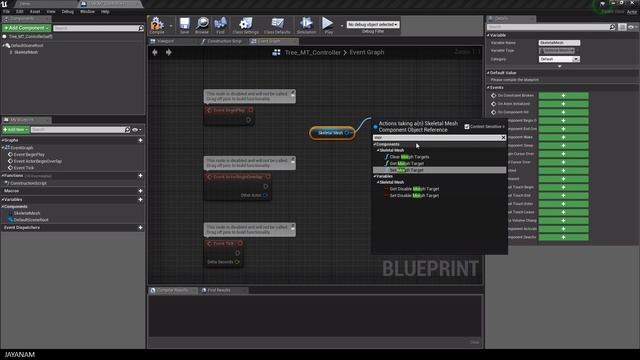This screenshot has height=360, width=640.
Task: Click the Event Tick node exec pin
Action: (x=237, y=253)
